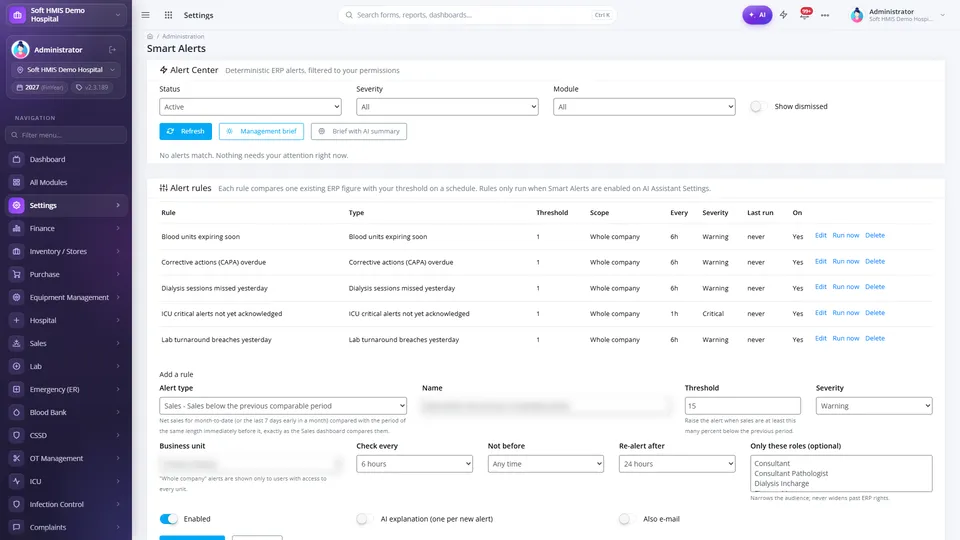The width and height of the screenshot is (960, 540).
Task: Select Consultant Pathologist in roles list
Action: tap(791, 473)
